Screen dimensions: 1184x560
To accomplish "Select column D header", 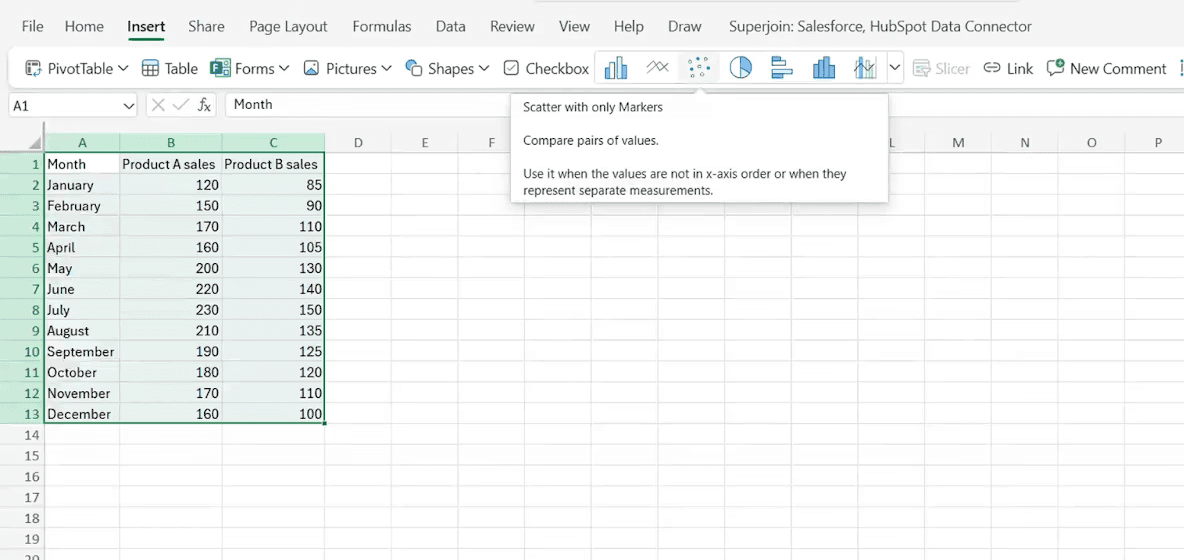I will pyautogui.click(x=358, y=143).
